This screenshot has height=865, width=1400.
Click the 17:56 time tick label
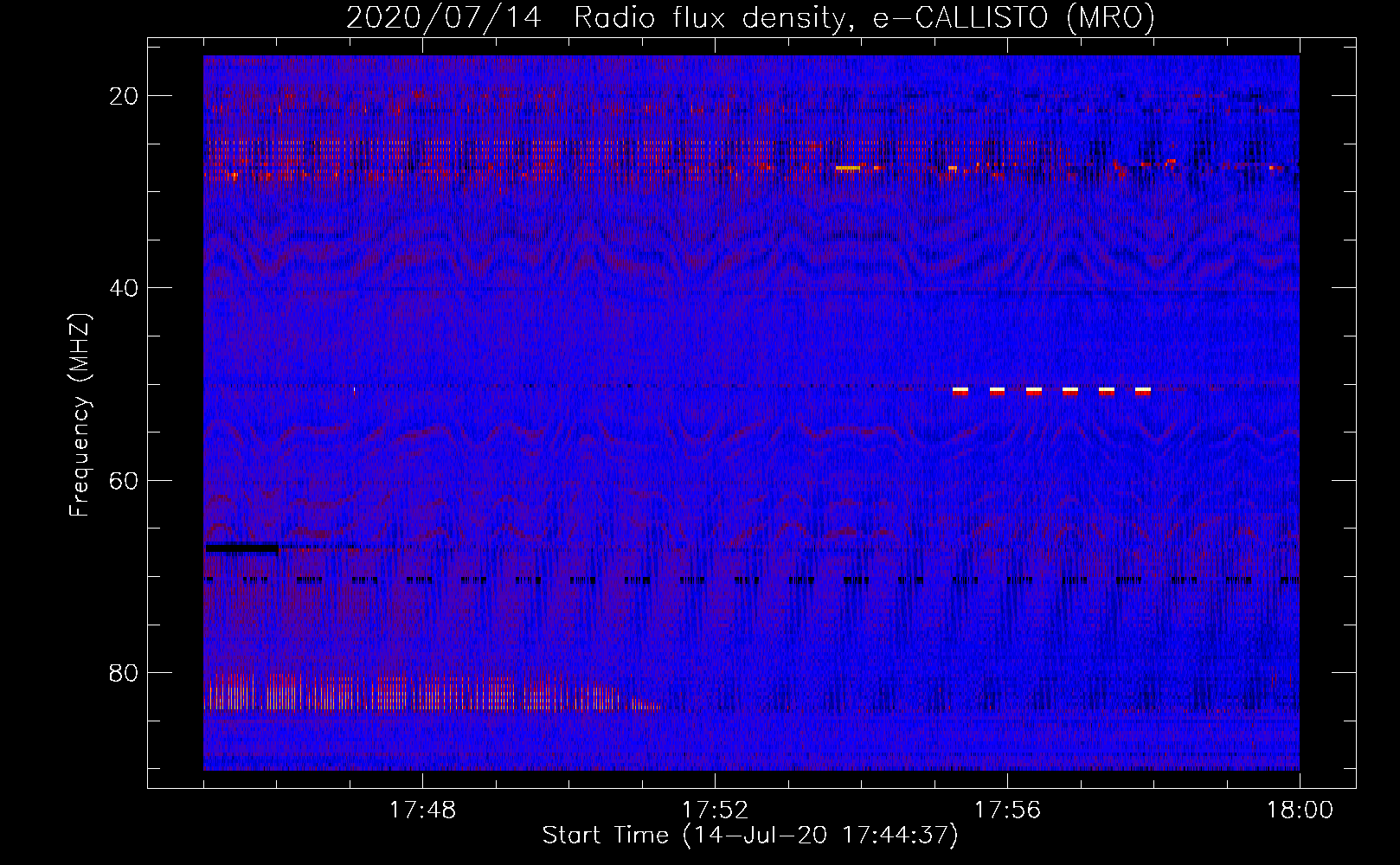[1007, 811]
